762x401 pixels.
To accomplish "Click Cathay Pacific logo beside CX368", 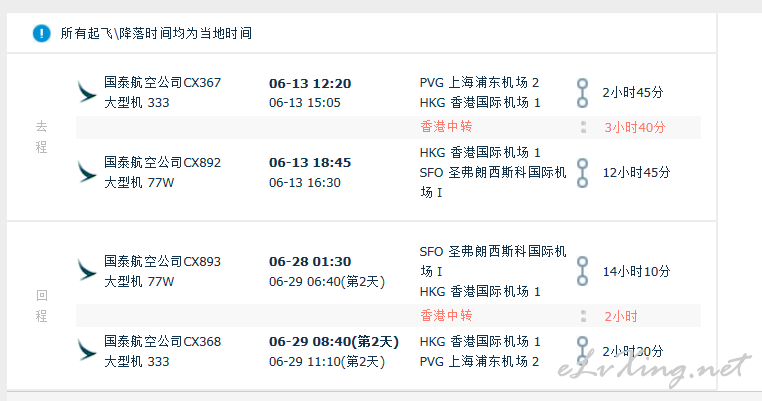I will 87,350.
